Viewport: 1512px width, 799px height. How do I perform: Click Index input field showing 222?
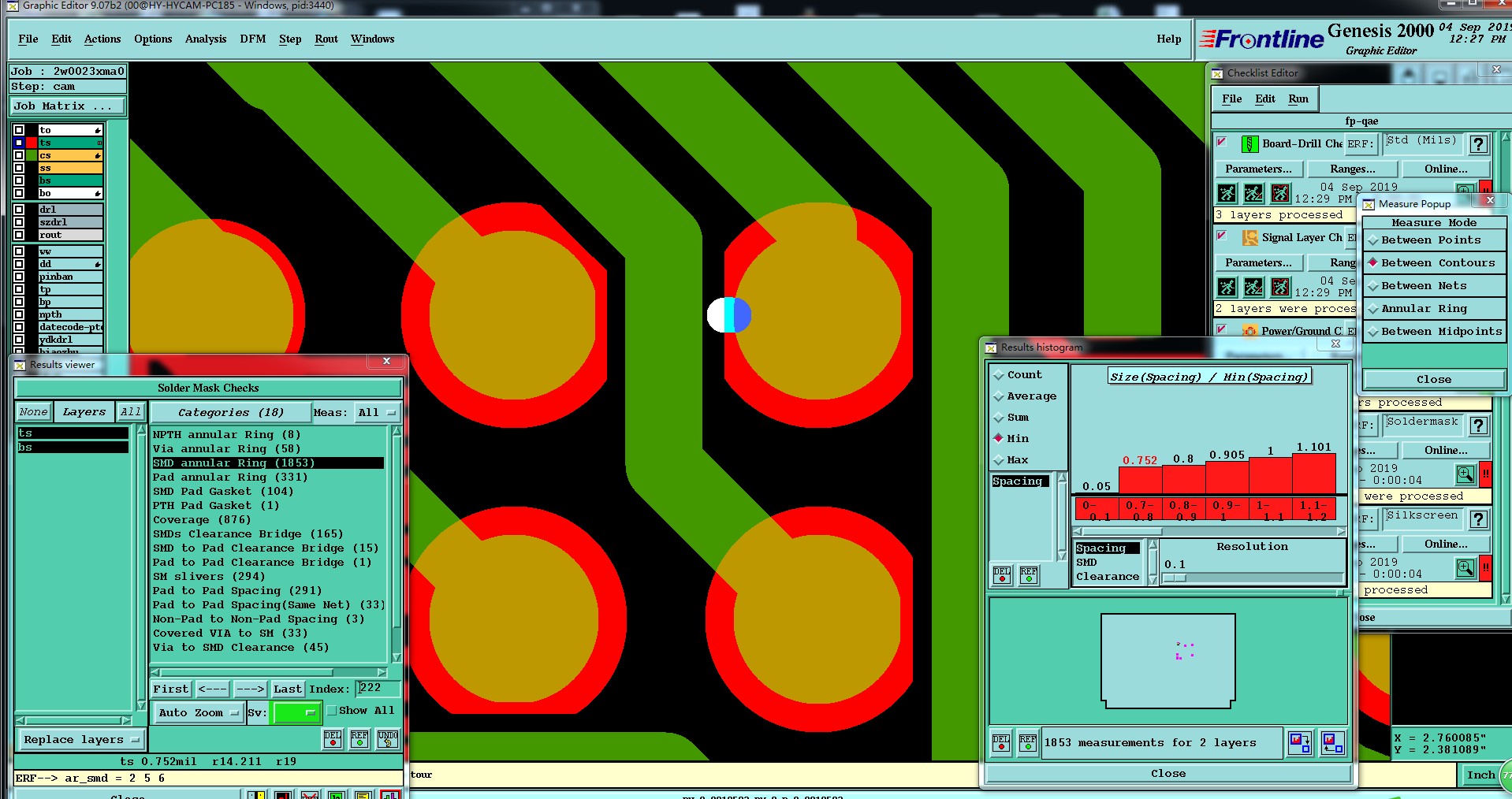(x=378, y=689)
